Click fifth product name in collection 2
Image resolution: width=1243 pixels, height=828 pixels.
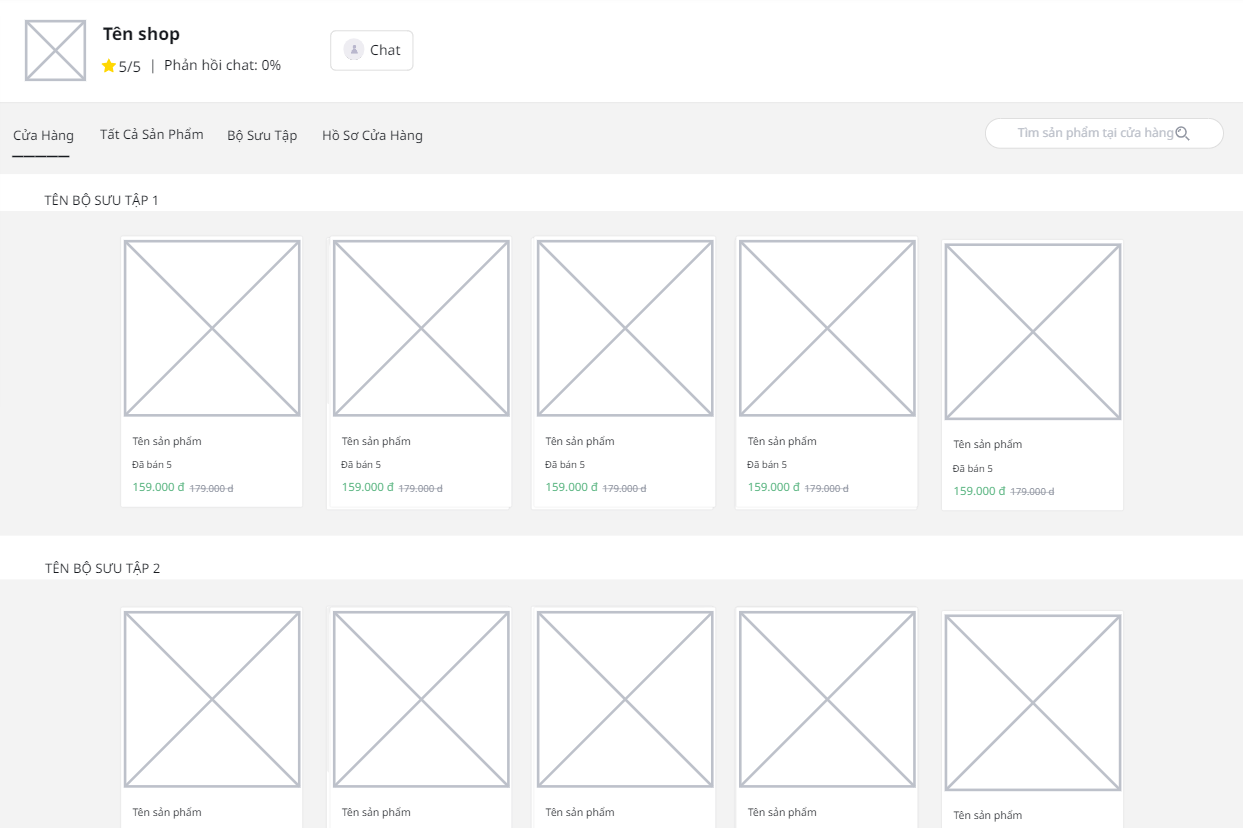pyautogui.click(x=988, y=815)
